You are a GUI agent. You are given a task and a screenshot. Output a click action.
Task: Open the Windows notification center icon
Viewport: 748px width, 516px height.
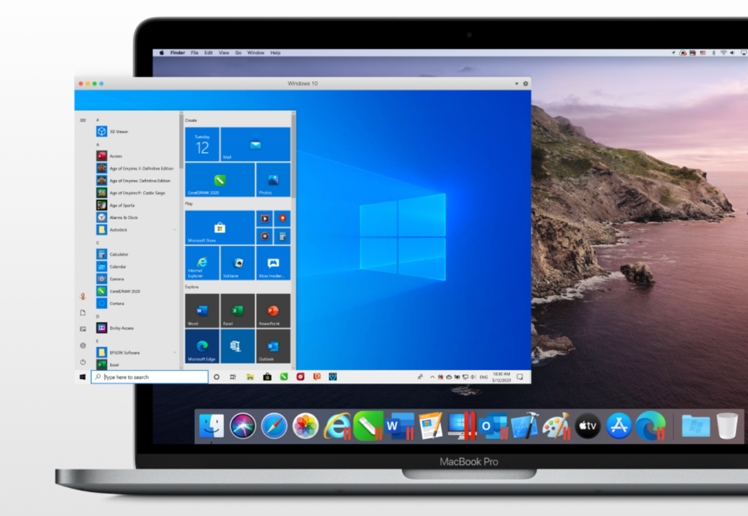[520, 377]
